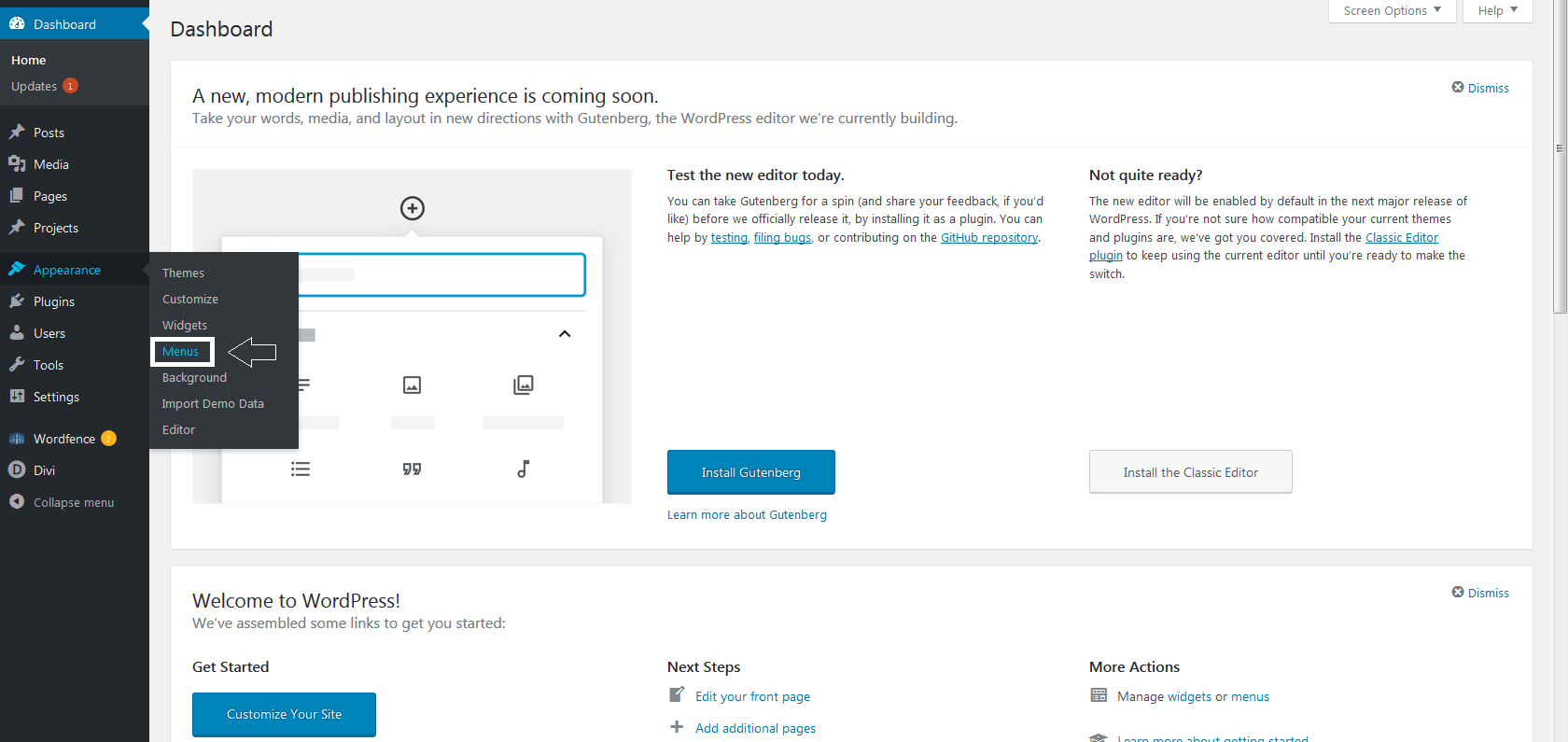Click the Updates count badge
1568x742 pixels.
click(x=70, y=86)
